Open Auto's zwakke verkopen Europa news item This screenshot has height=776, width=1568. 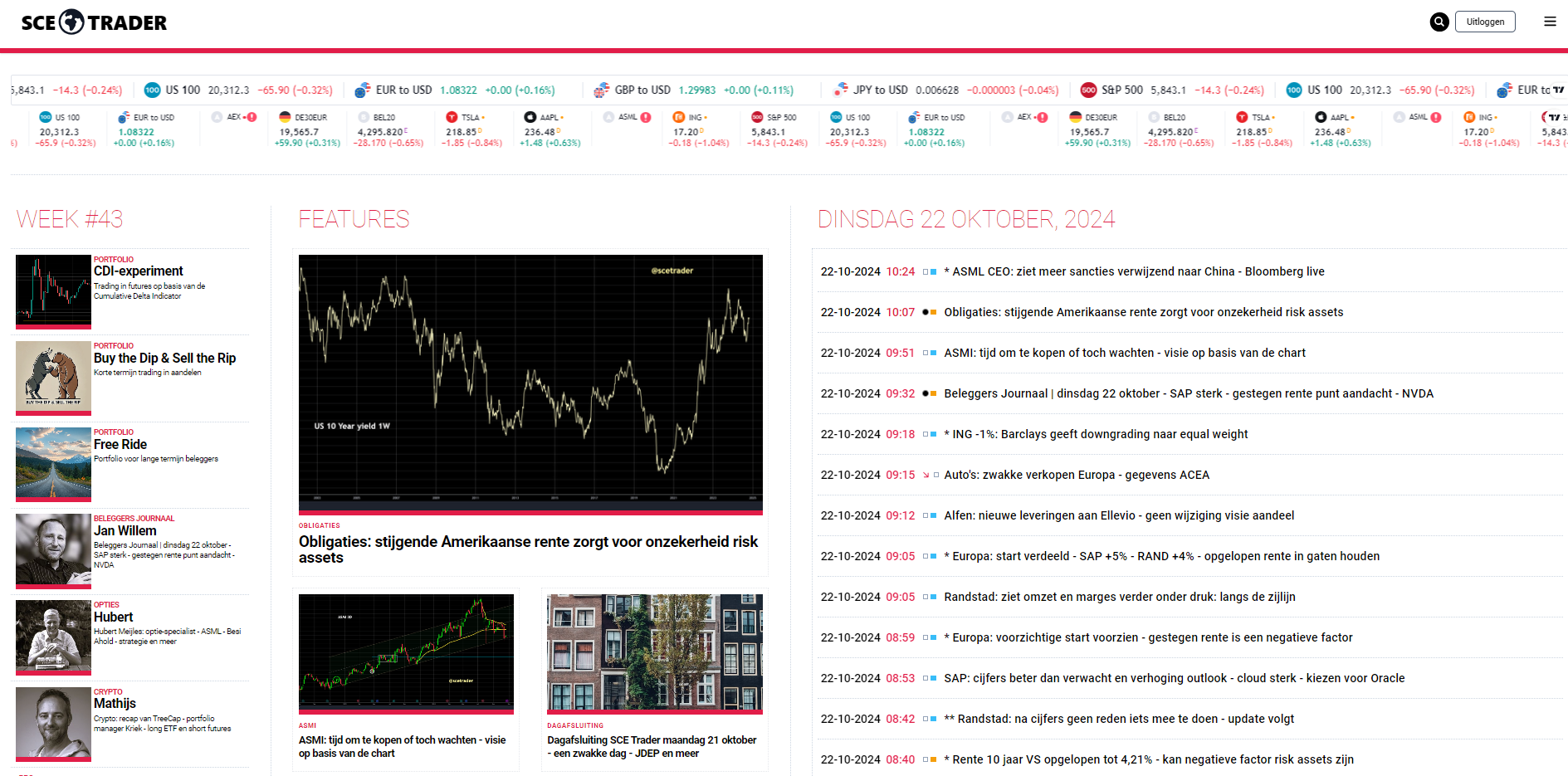pos(1077,476)
